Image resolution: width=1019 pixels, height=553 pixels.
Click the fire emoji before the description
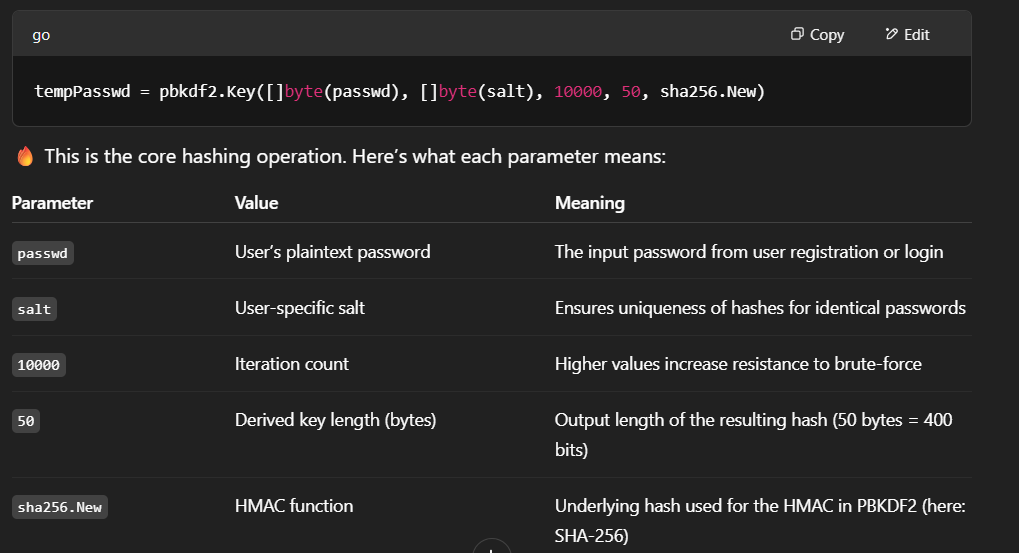point(25,157)
